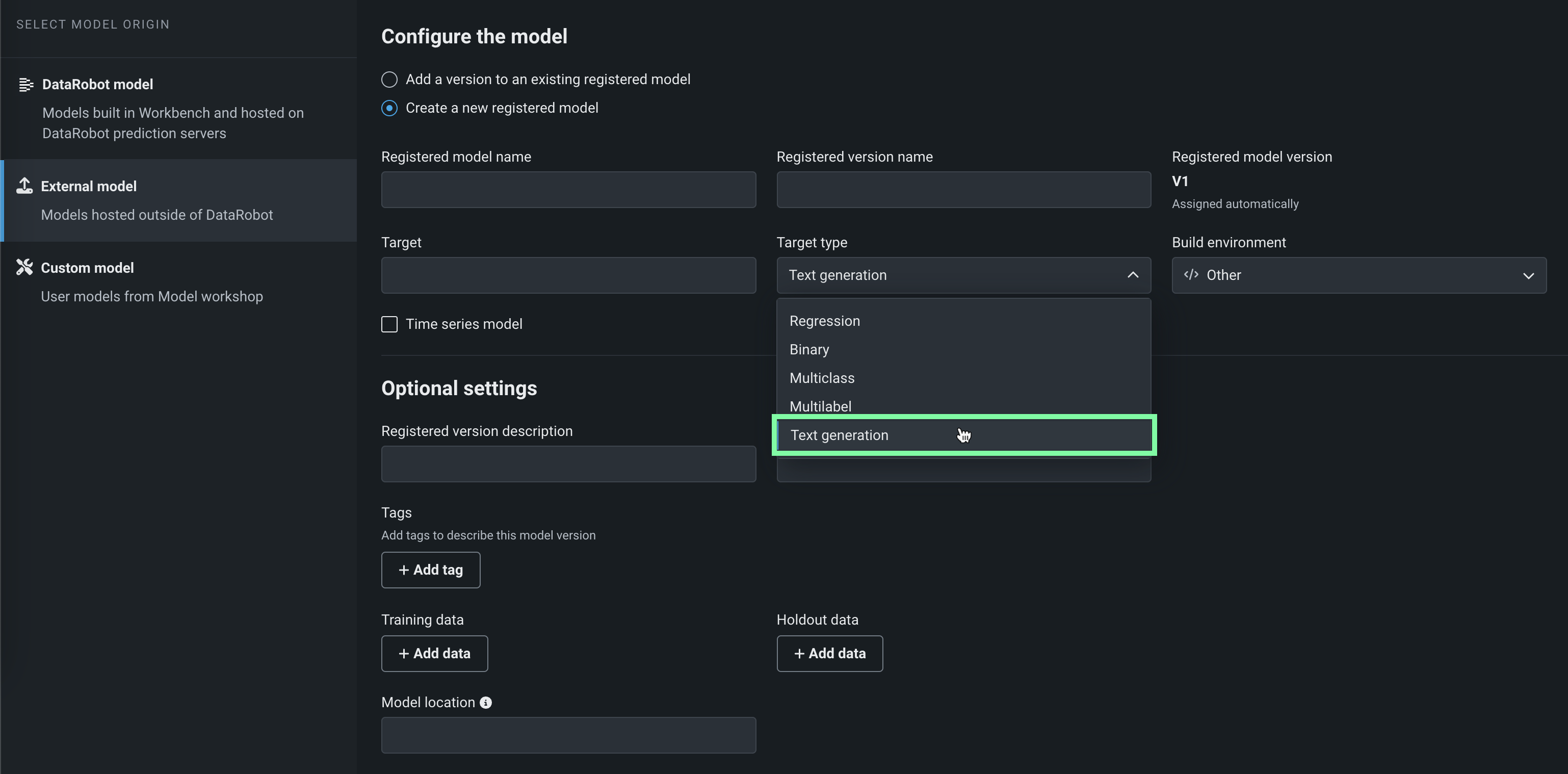The image size is (1568, 774).
Task: Click the code icon in Build environment
Action: [x=1191, y=275]
